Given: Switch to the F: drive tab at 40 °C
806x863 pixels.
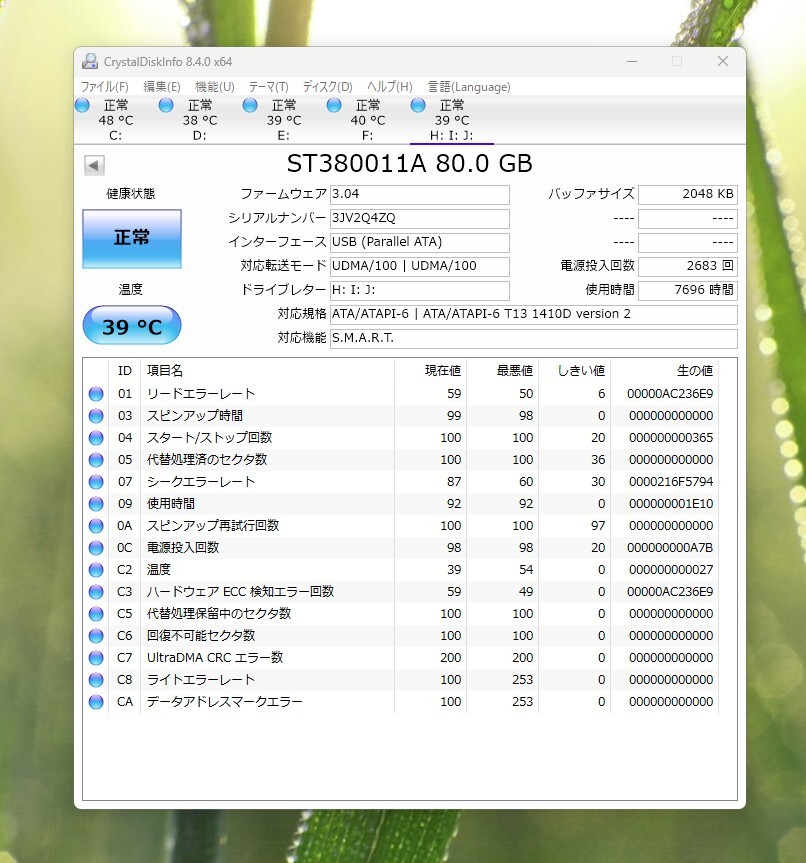Looking at the screenshot, I should (x=368, y=120).
